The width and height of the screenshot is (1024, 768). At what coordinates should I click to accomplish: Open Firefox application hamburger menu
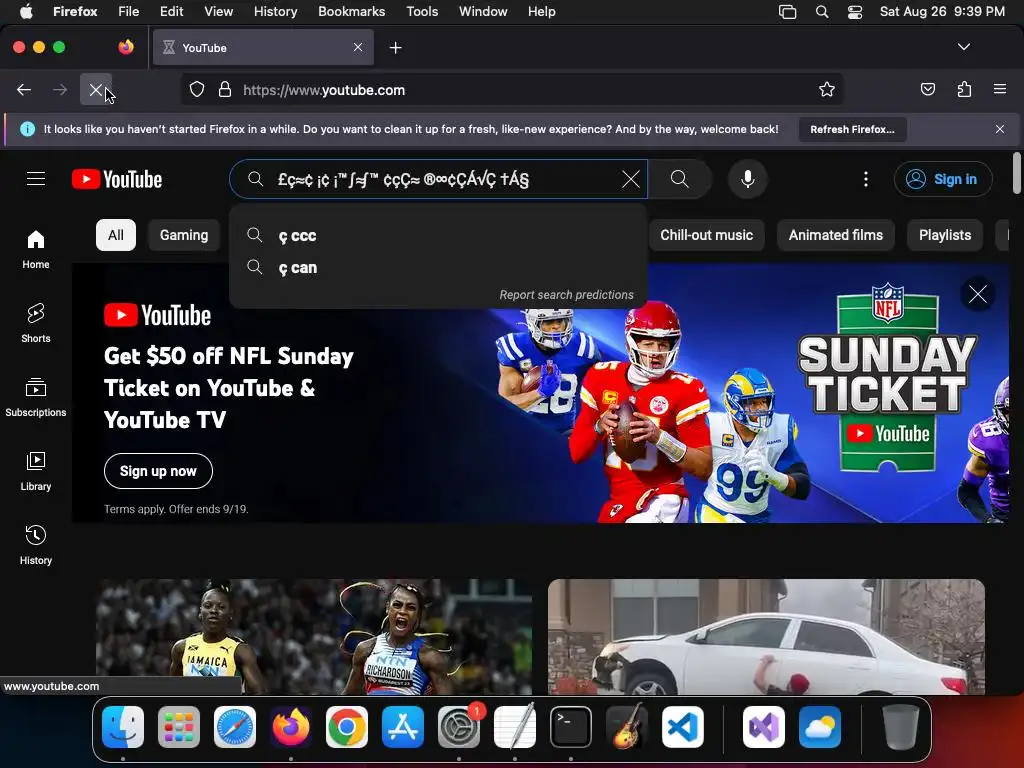[999, 89]
